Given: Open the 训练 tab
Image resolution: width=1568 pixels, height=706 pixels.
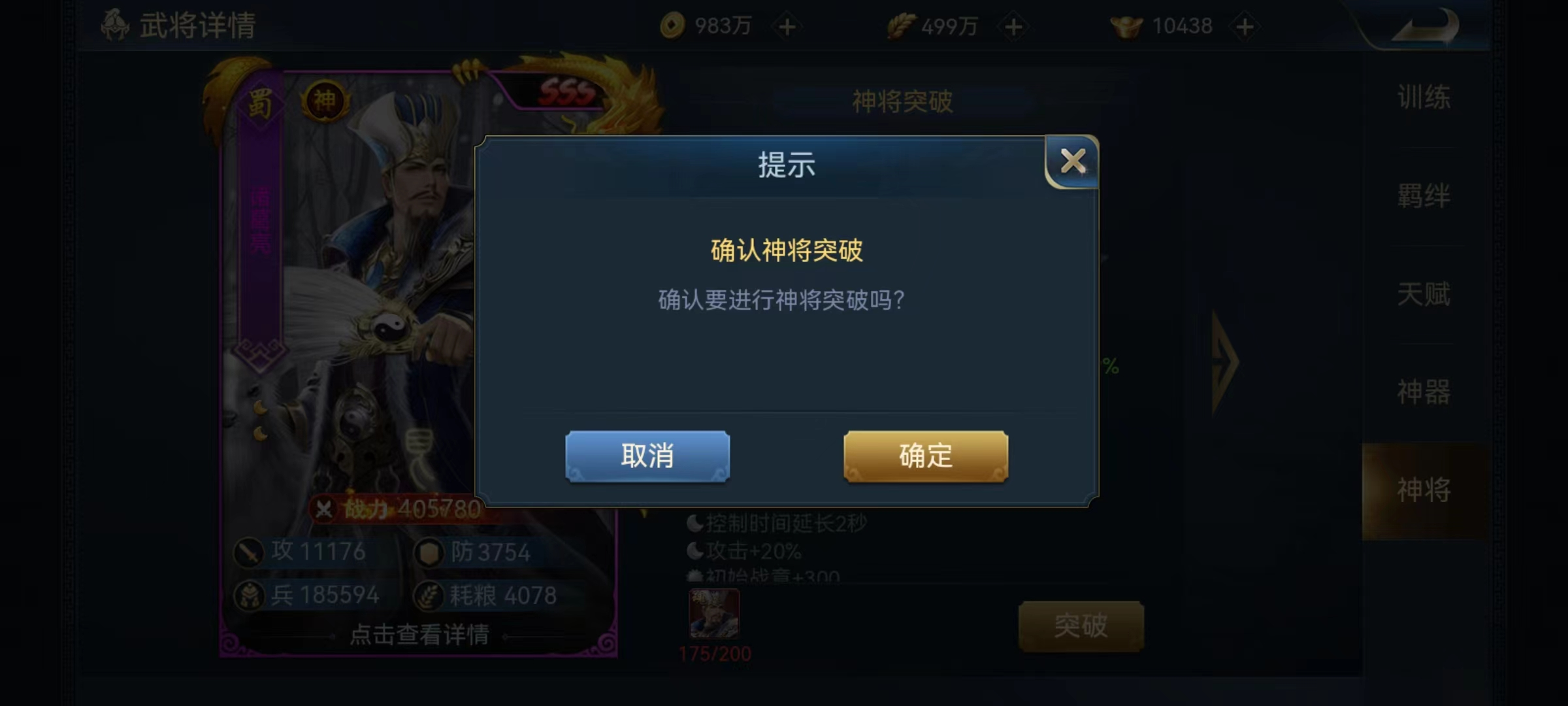Looking at the screenshot, I should [1424, 98].
